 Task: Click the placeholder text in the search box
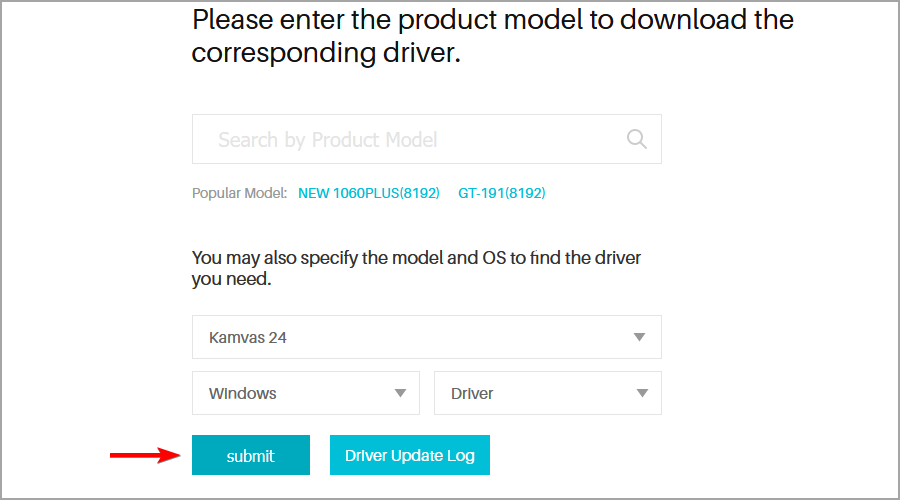click(x=328, y=139)
